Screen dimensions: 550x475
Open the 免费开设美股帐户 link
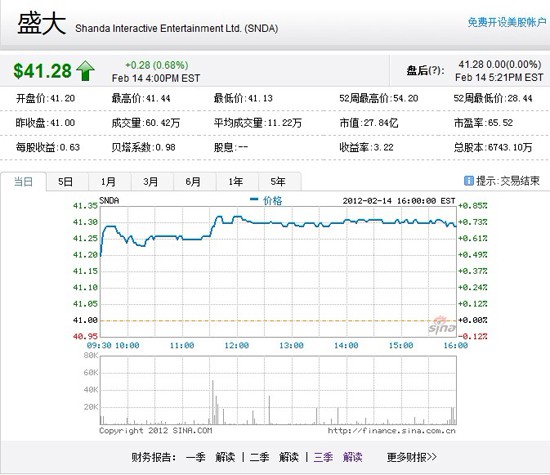pyautogui.click(x=507, y=22)
